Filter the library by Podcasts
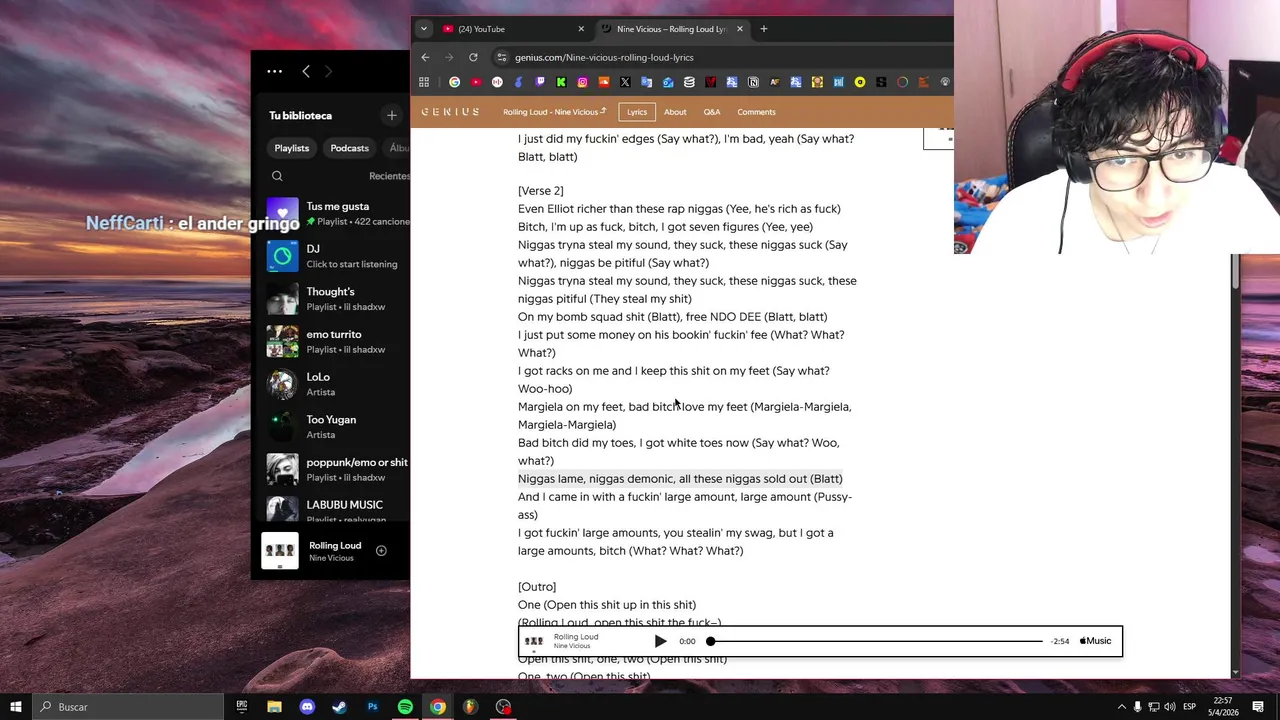The width and height of the screenshot is (1280, 720). point(350,148)
